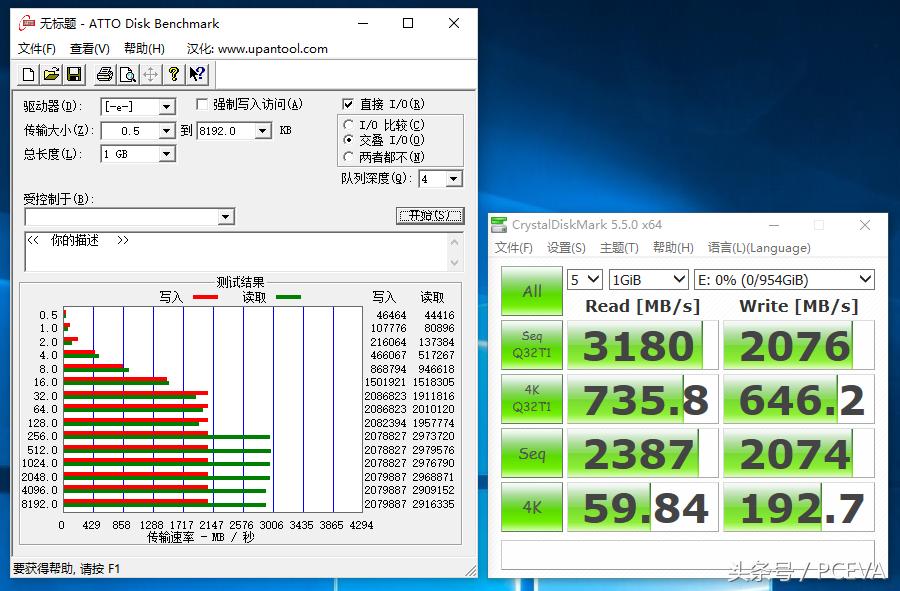Run all tests with the All button
Viewport: 900px width, 591px height.
(531, 291)
